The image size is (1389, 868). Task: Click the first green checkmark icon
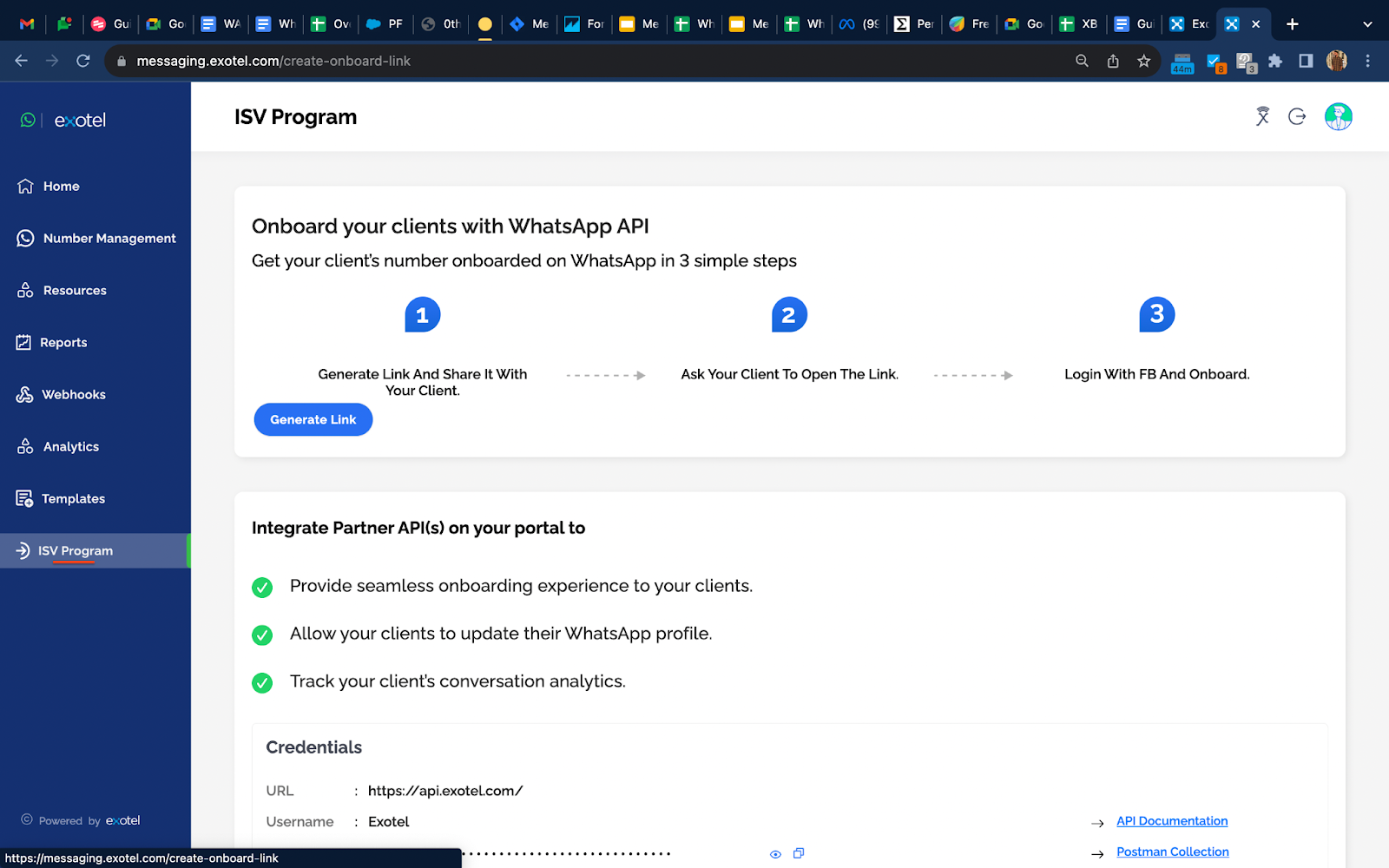pos(262,588)
